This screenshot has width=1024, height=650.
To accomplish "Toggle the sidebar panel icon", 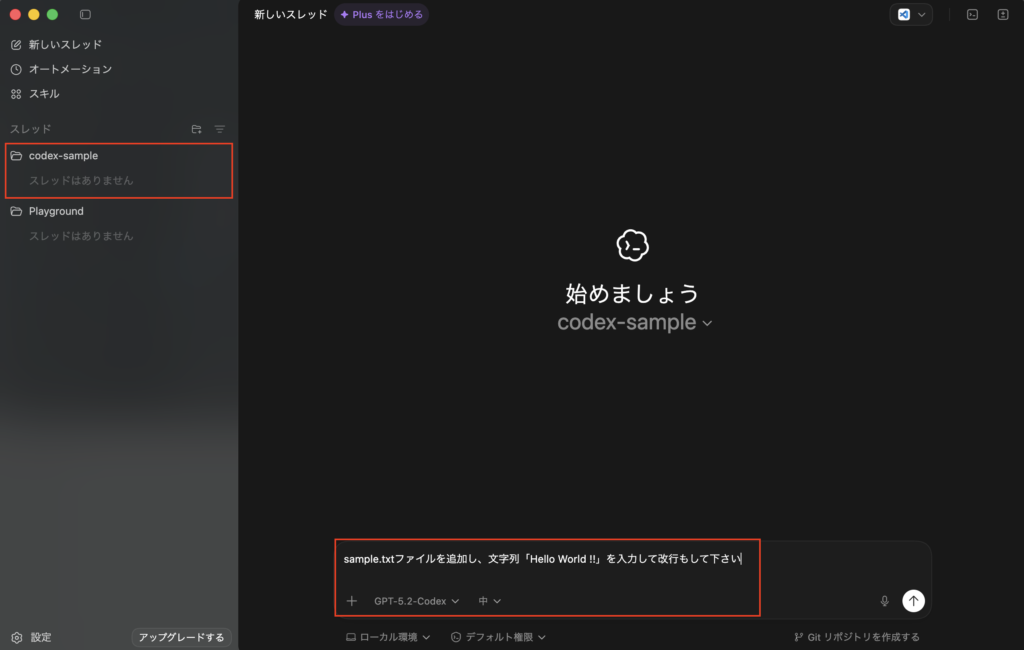I will pyautogui.click(x=85, y=15).
